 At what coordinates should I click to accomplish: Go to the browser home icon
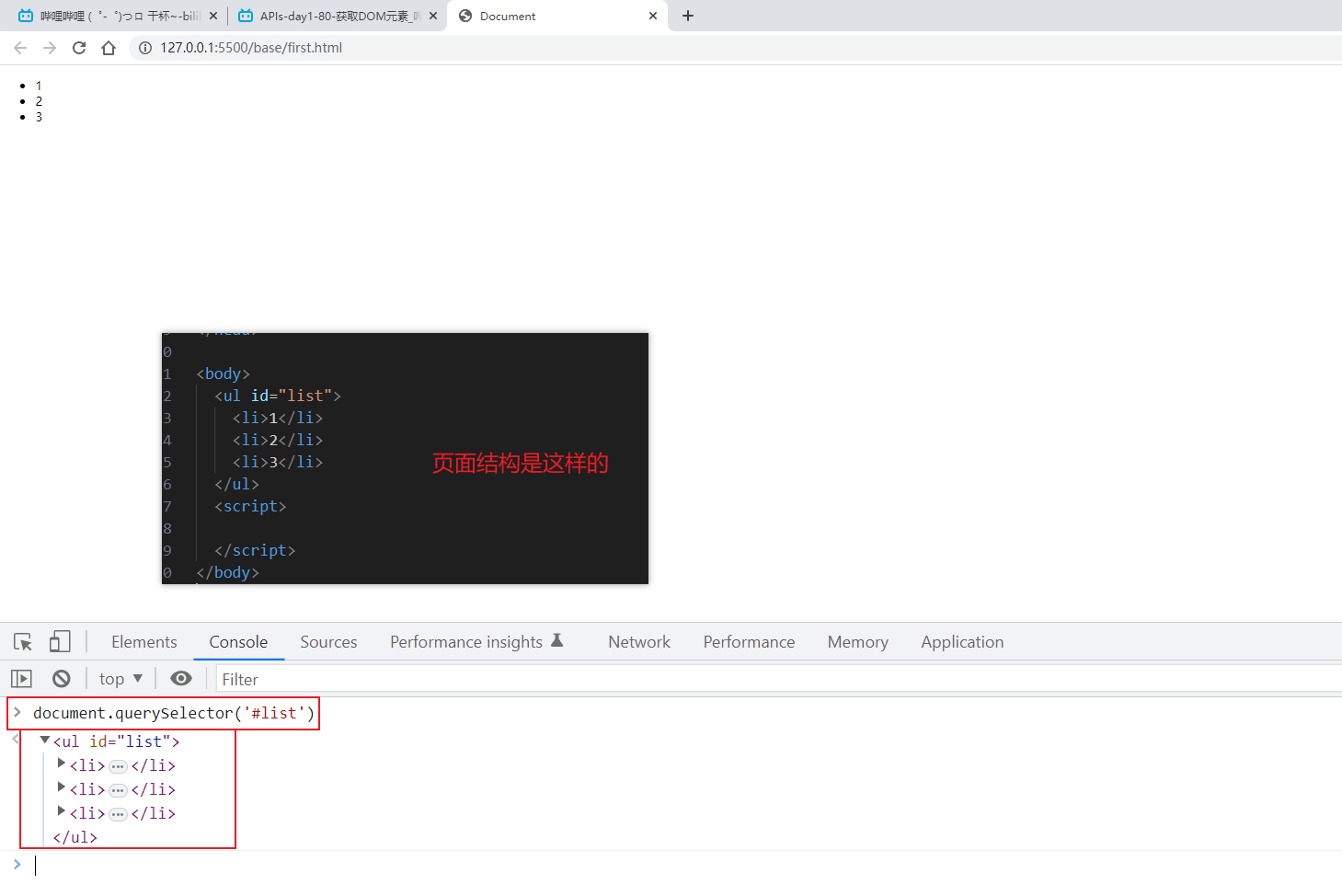point(109,48)
